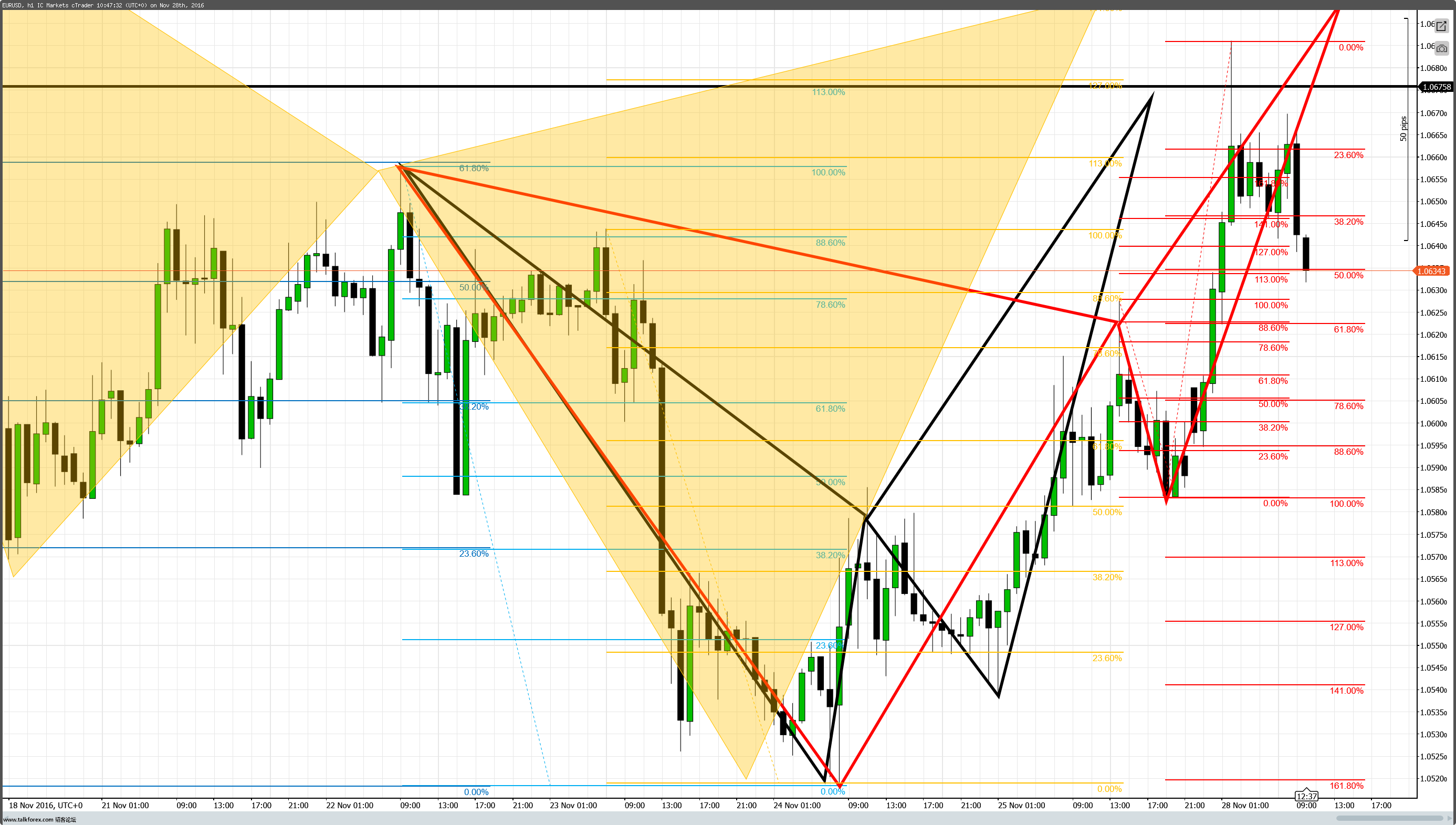Click the orange '23.60%' Fibonacci label
The height and width of the screenshot is (825, 1456).
(x=1107, y=659)
